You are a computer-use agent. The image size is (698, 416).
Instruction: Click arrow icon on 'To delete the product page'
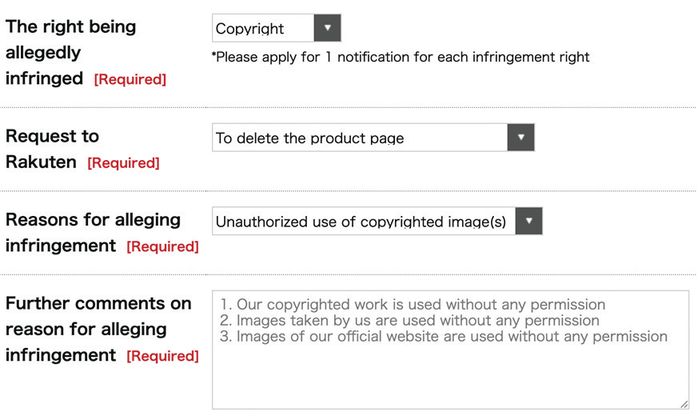pos(520,137)
